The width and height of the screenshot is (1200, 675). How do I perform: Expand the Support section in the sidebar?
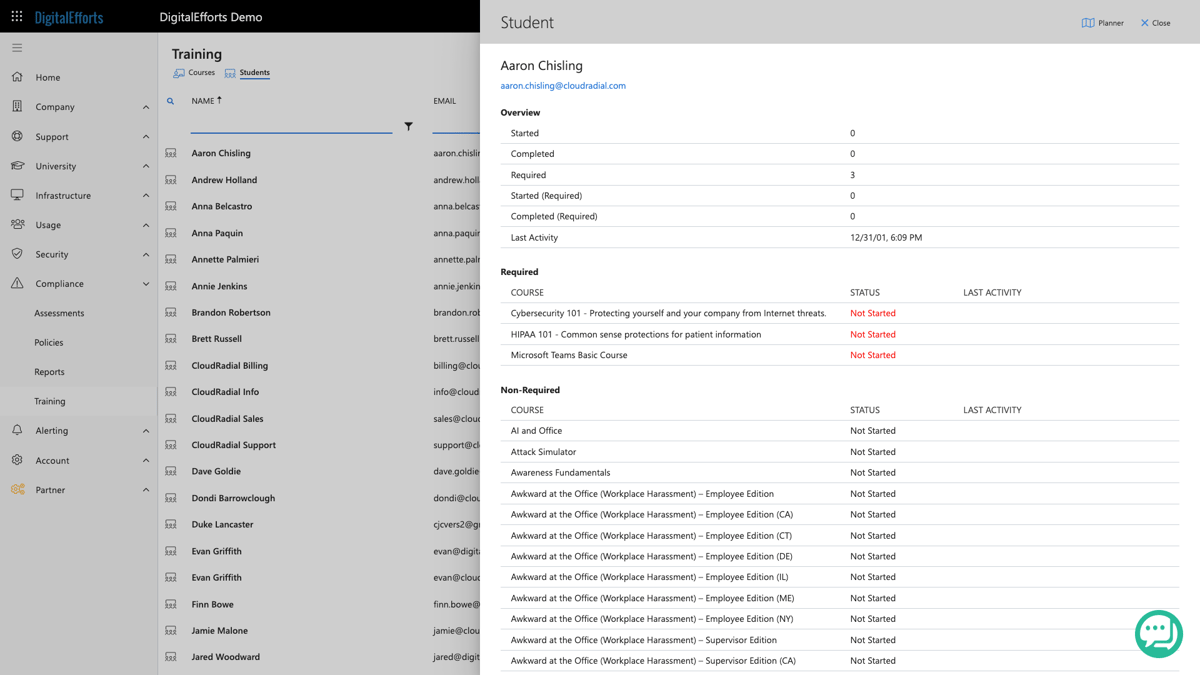[148, 136]
